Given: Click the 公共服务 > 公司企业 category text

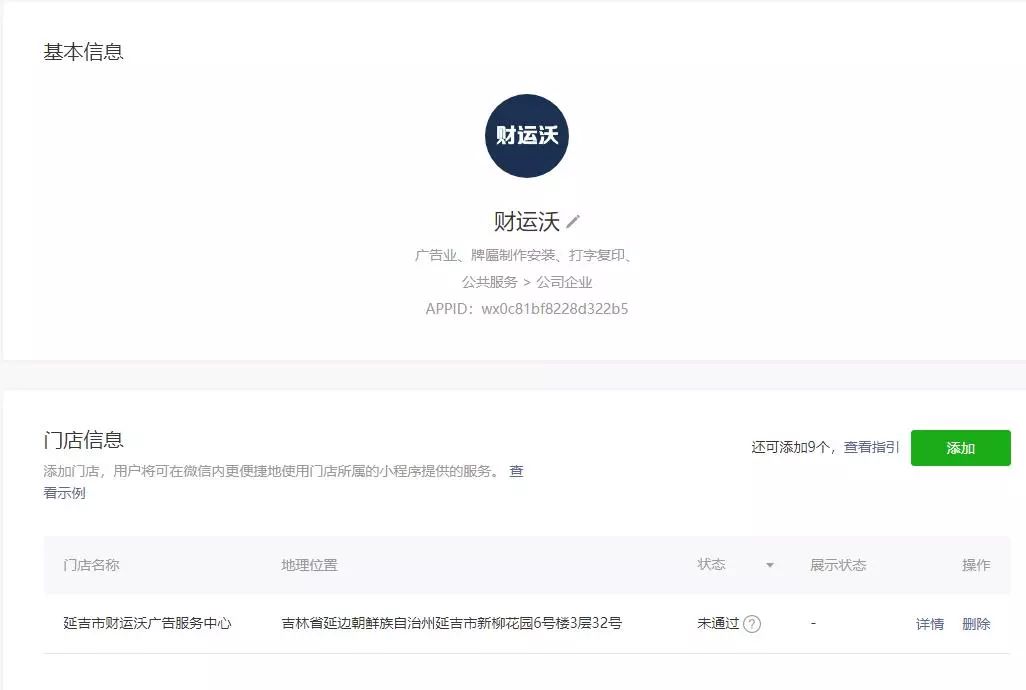Looking at the screenshot, I should point(527,282).
